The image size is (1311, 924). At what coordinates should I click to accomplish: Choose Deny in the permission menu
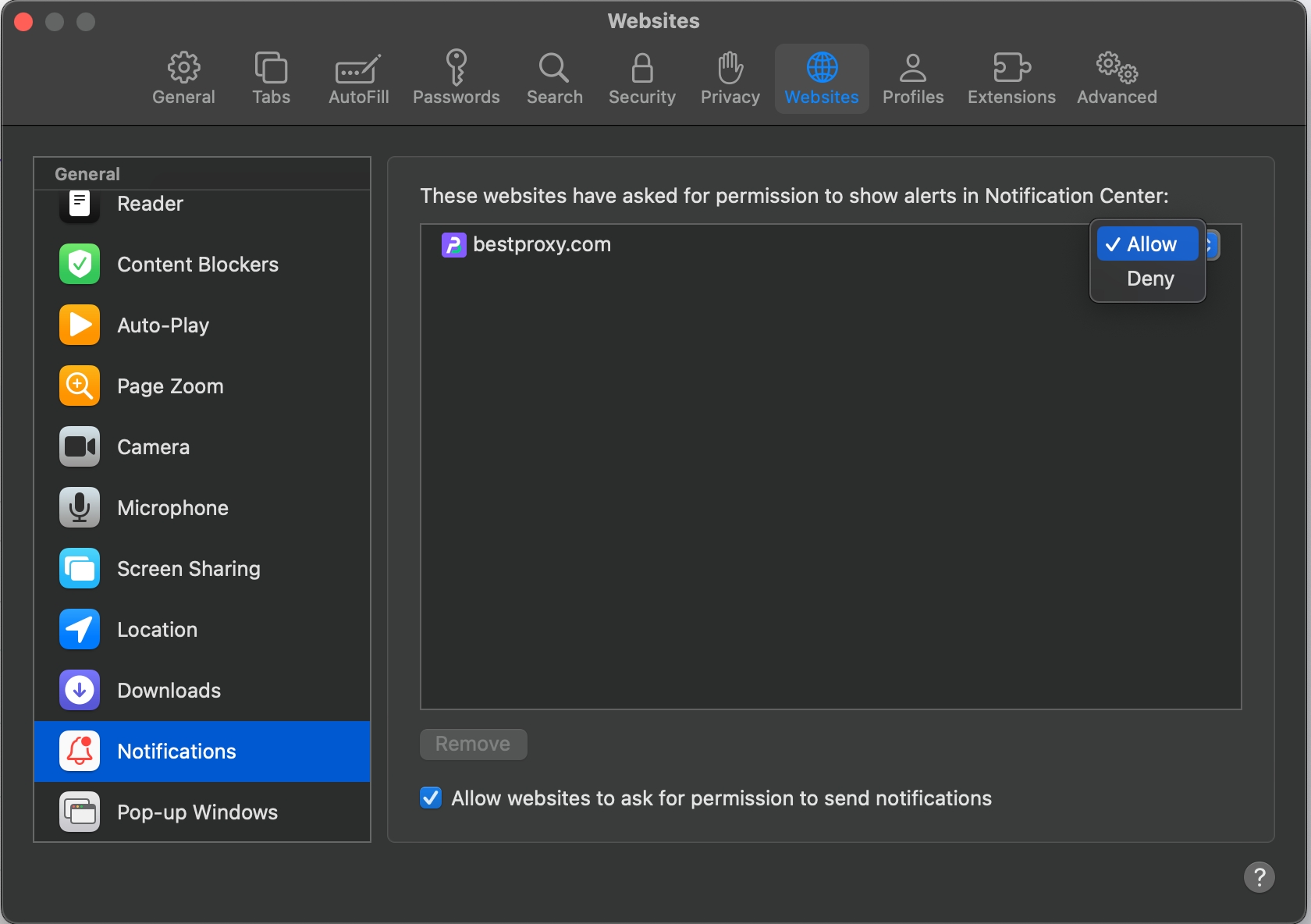(1148, 279)
